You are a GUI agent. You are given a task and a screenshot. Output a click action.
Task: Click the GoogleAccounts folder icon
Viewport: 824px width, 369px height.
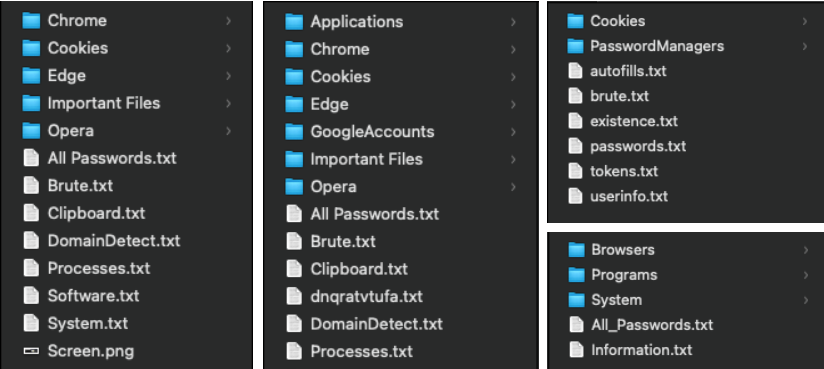click(x=294, y=131)
